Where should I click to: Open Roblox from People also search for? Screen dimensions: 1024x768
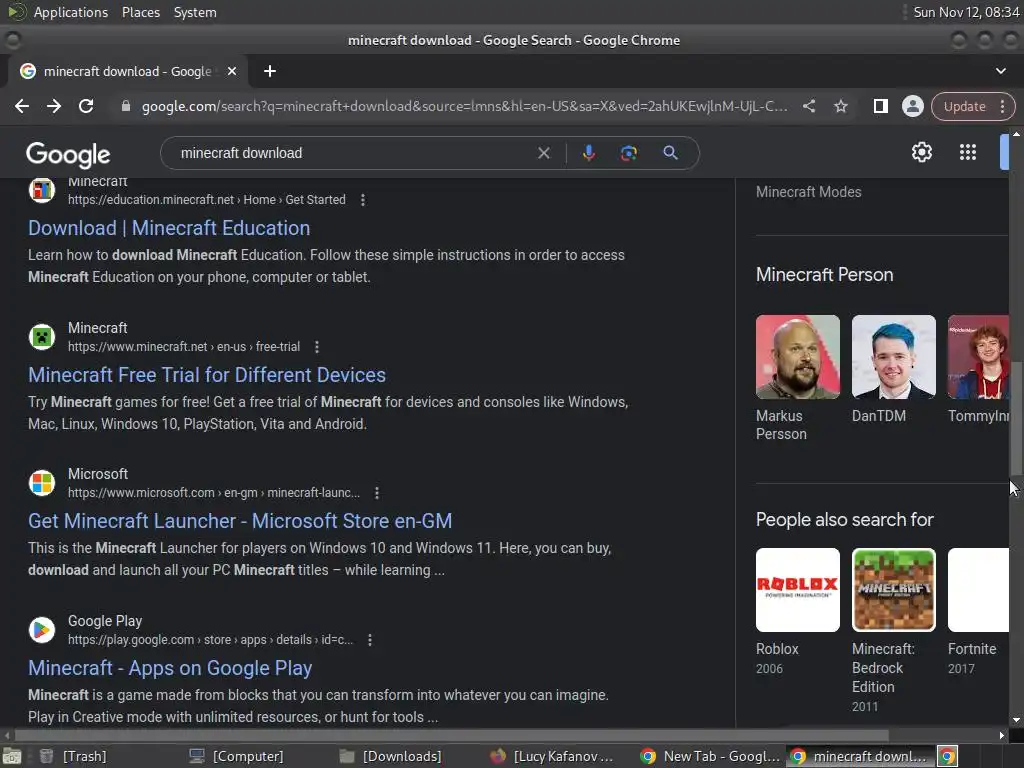(798, 590)
